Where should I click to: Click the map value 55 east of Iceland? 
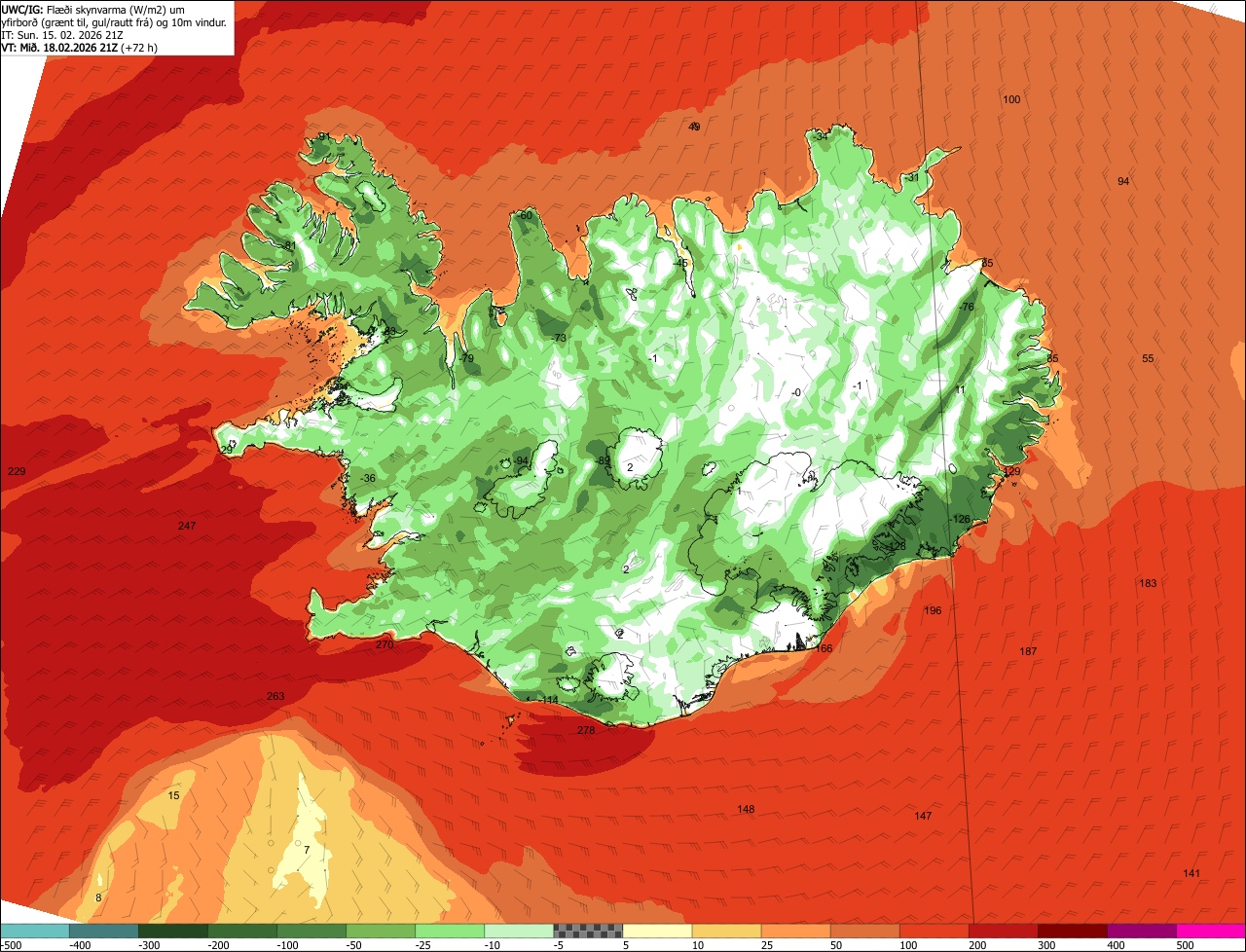coord(1148,358)
